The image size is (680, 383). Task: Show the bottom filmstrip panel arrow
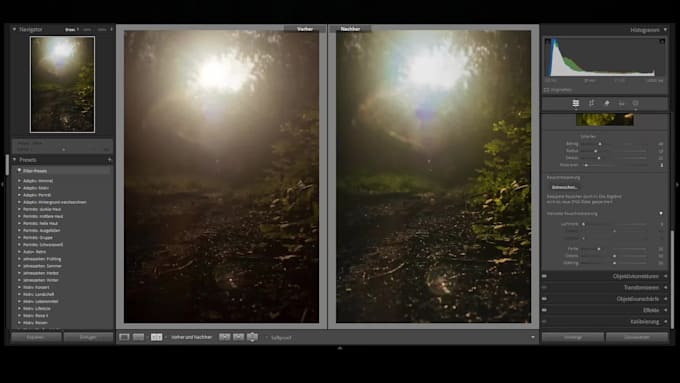click(340, 348)
